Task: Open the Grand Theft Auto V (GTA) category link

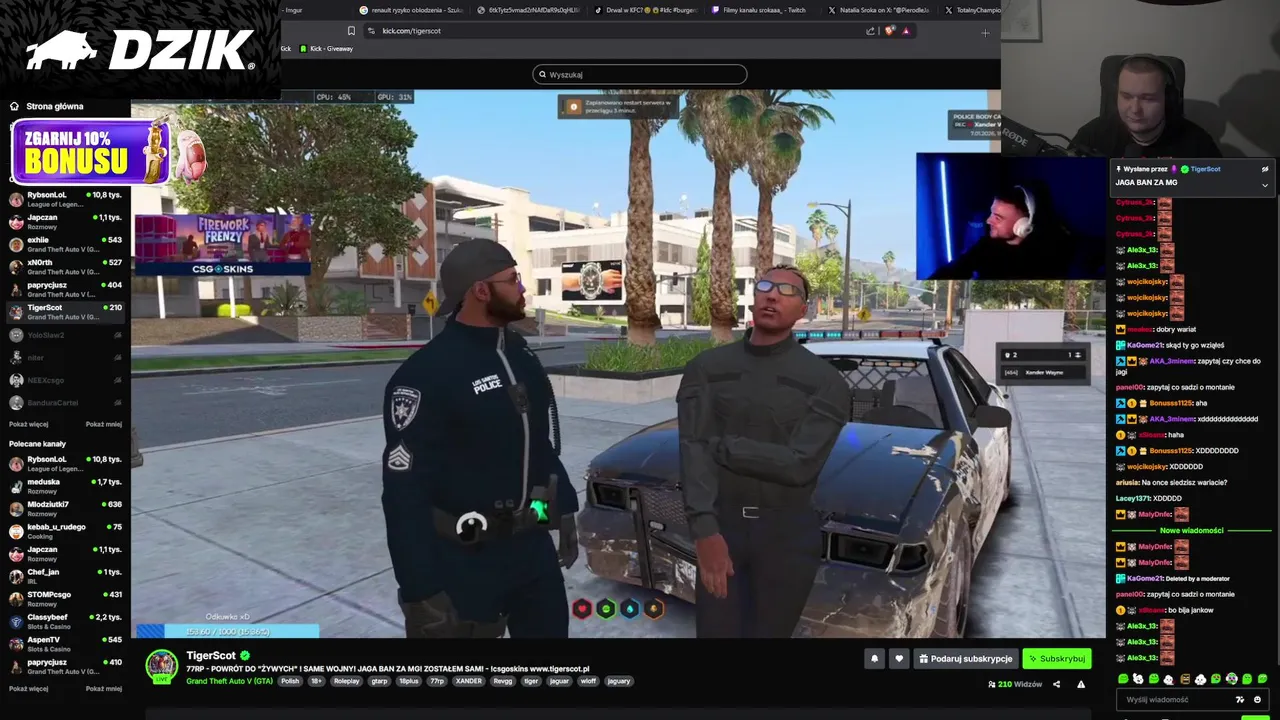Action: click(x=229, y=681)
